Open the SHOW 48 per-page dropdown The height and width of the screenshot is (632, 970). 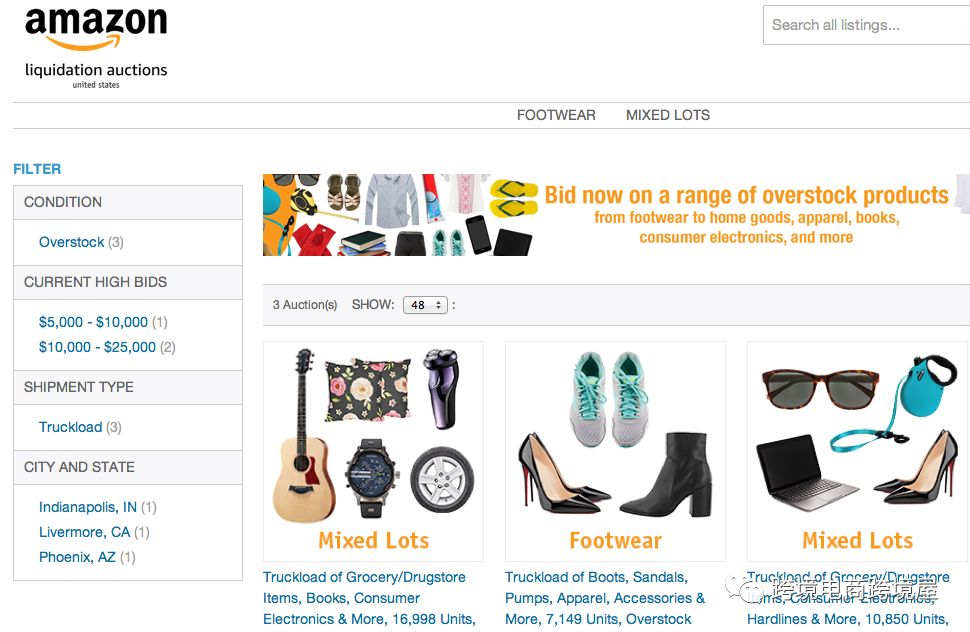tap(425, 305)
